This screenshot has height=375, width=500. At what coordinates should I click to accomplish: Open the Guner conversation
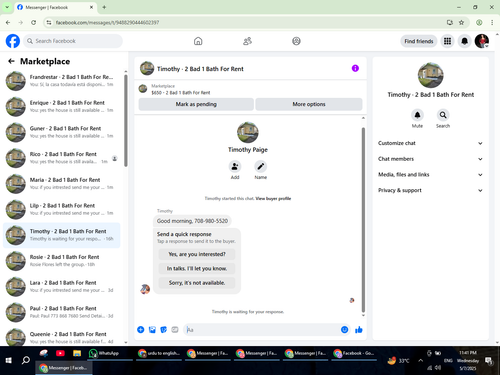pyautogui.click(x=61, y=132)
